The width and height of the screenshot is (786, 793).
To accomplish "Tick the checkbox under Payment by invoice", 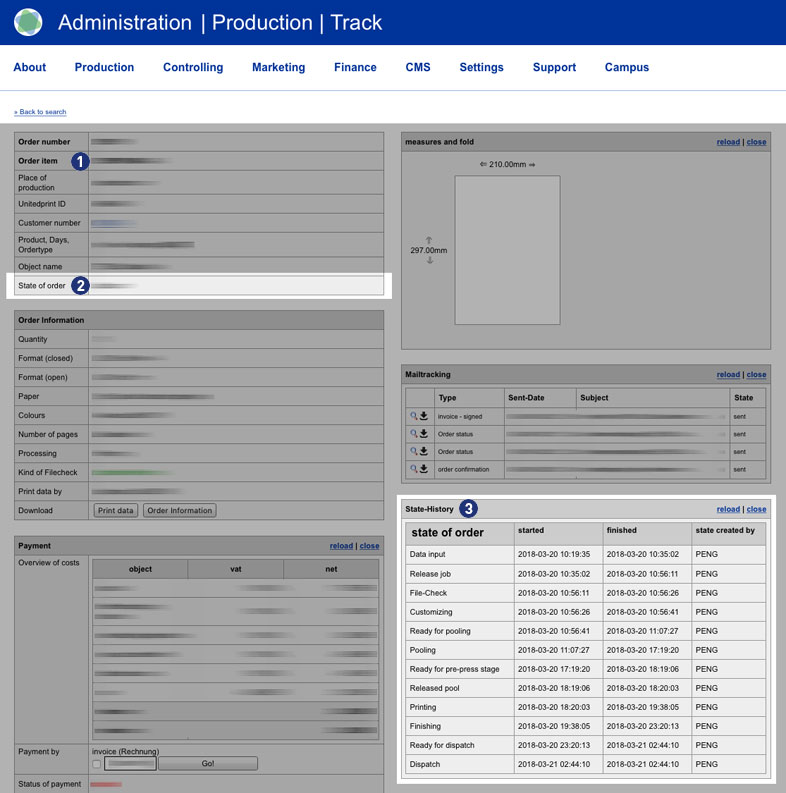I will (x=96, y=764).
